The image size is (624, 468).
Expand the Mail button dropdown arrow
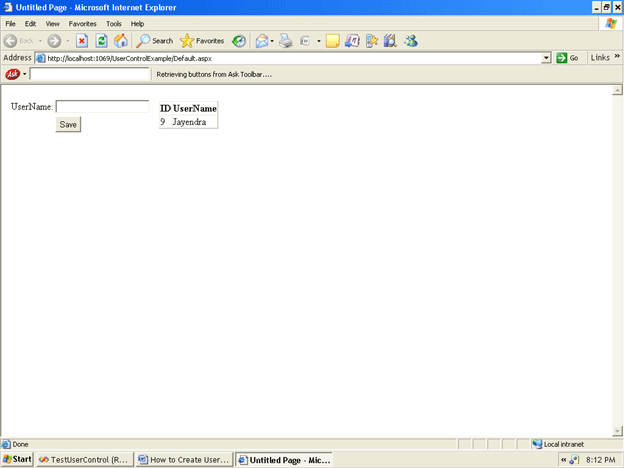tap(272, 41)
